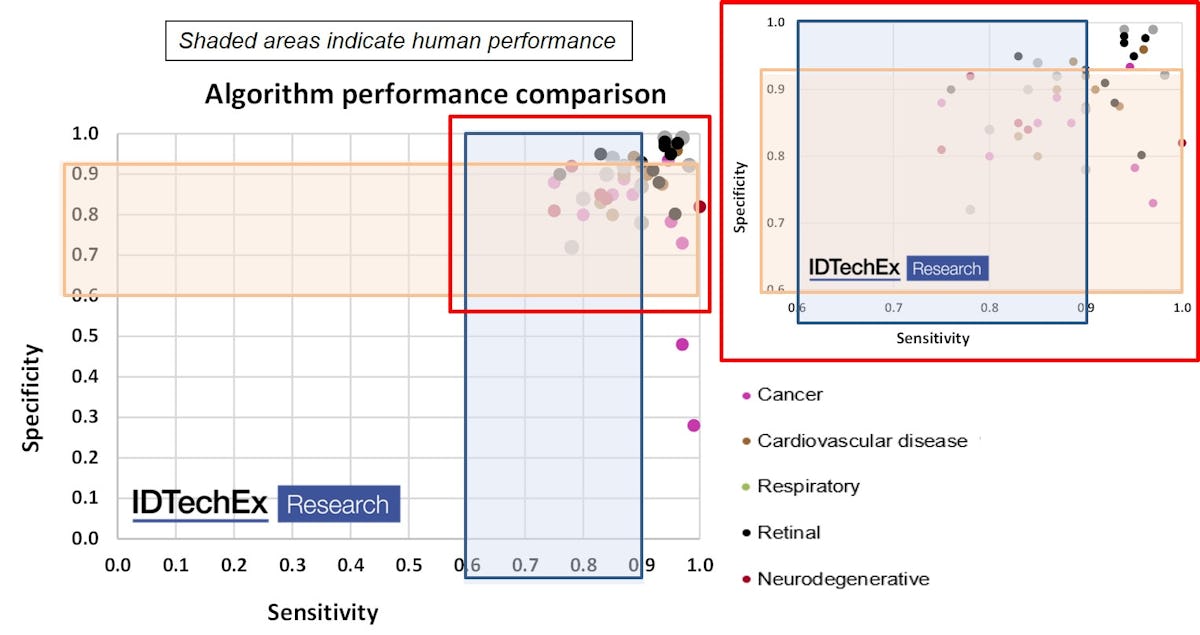Image resolution: width=1200 pixels, height=635 pixels.
Task: Click the Respiratory legend dot
Action: [745, 488]
